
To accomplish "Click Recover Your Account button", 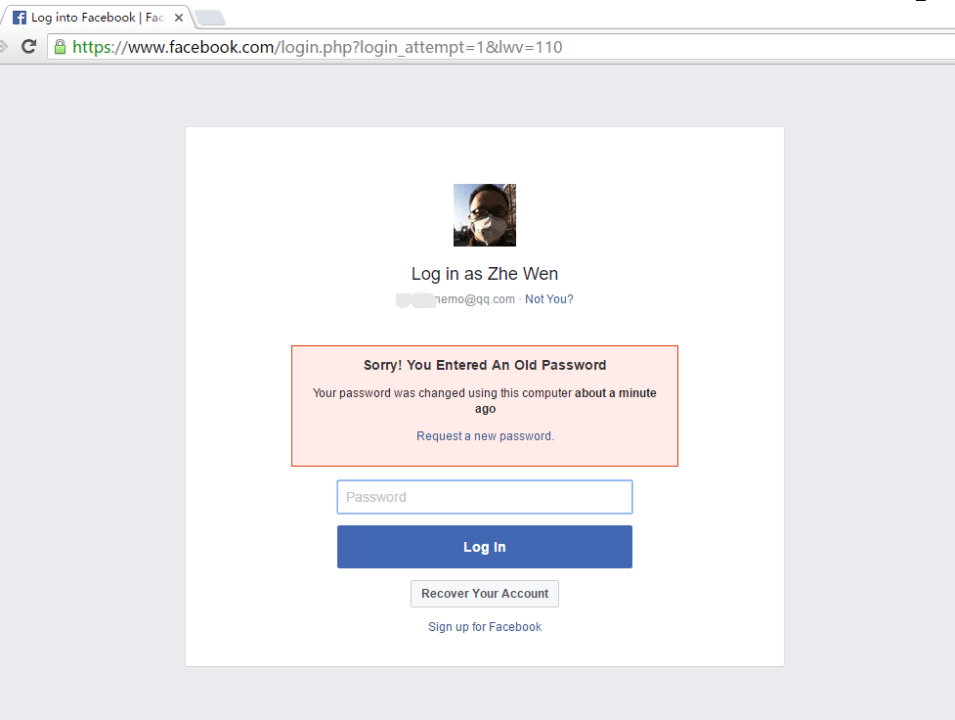I will 485,594.
